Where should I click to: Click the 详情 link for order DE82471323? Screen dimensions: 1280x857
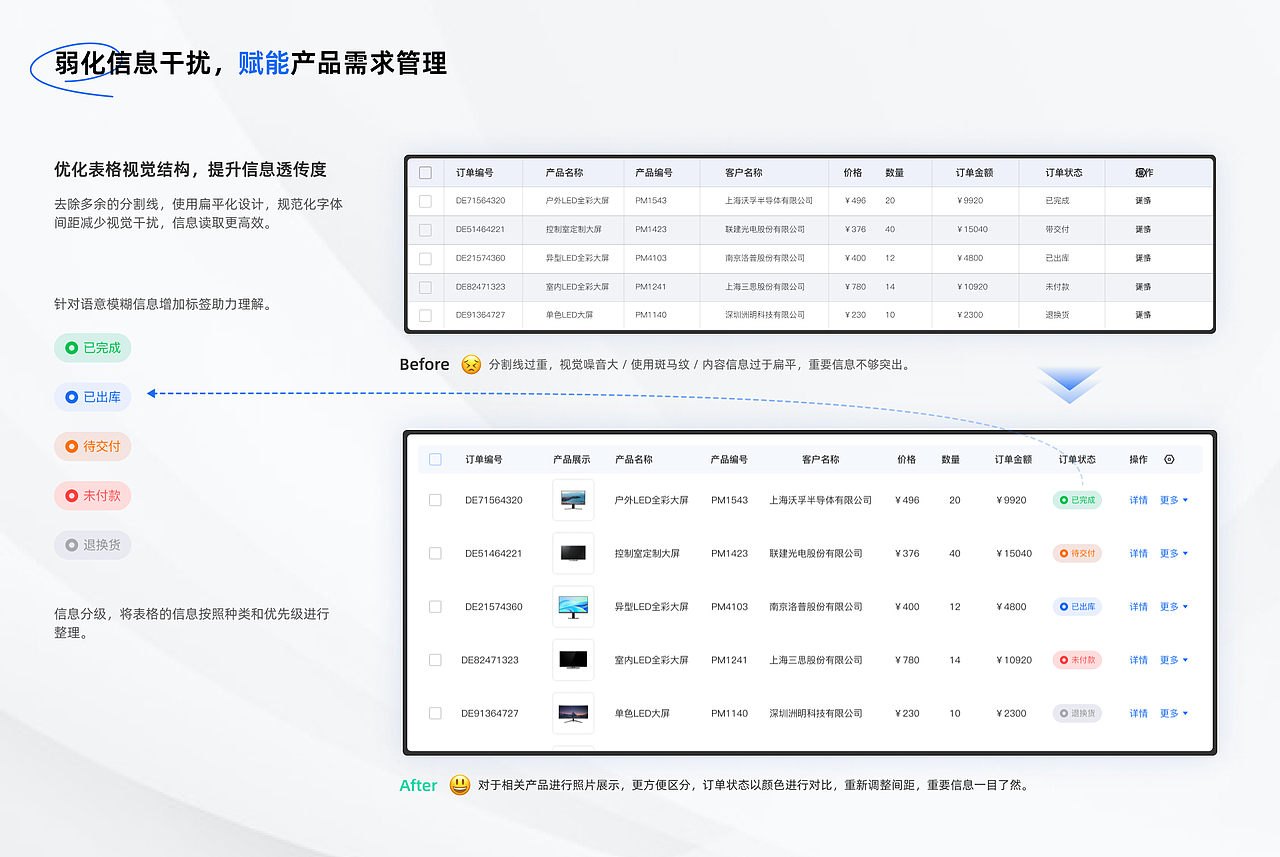1139,660
